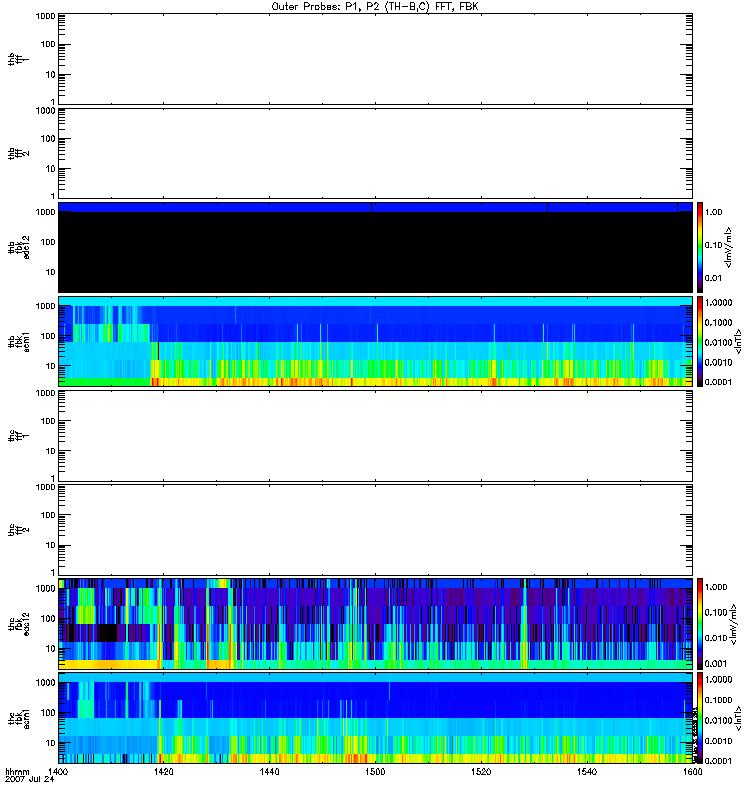Click the thc edc12 mV/m color bar
Screen dimensions: 750x800
point(702,624)
